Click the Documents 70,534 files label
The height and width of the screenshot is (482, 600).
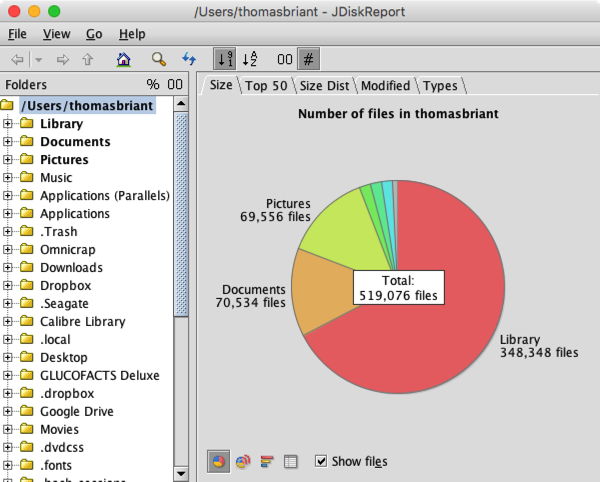pos(251,296)
